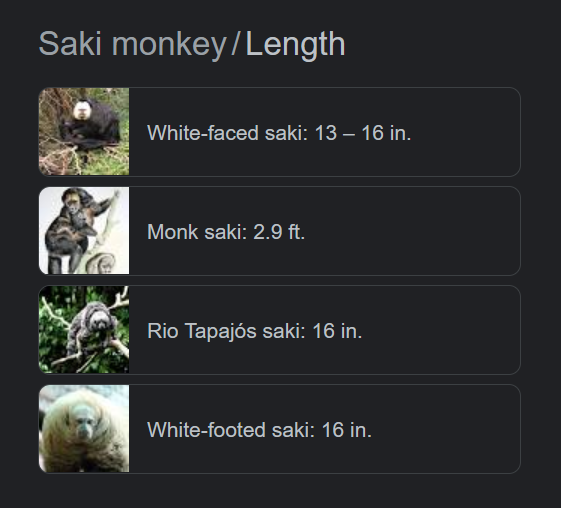The image size is (561, 508).
Task: Open the White-footed saki name label
Action: coord(231,430)
